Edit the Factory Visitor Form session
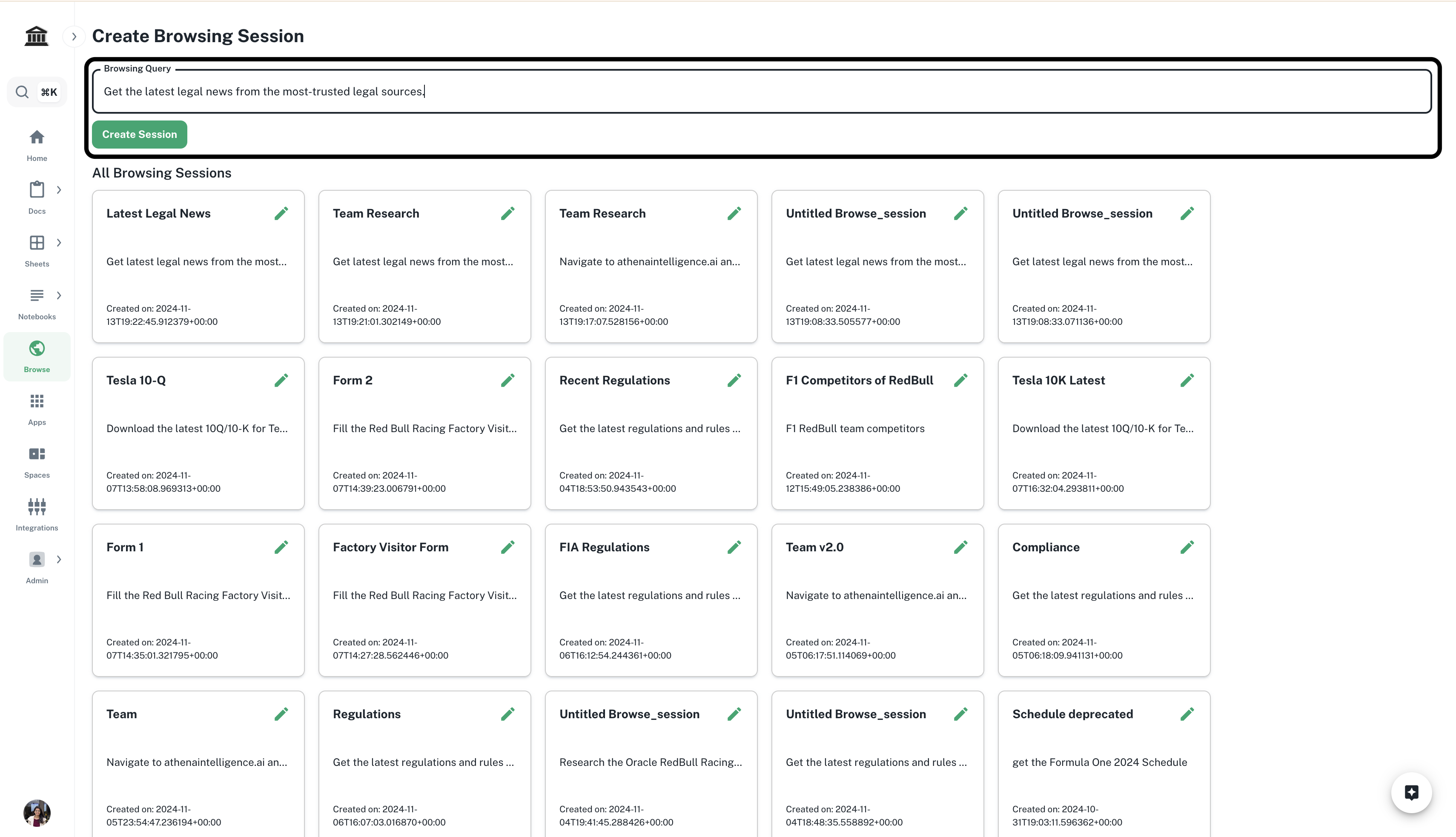 (507, 547)
